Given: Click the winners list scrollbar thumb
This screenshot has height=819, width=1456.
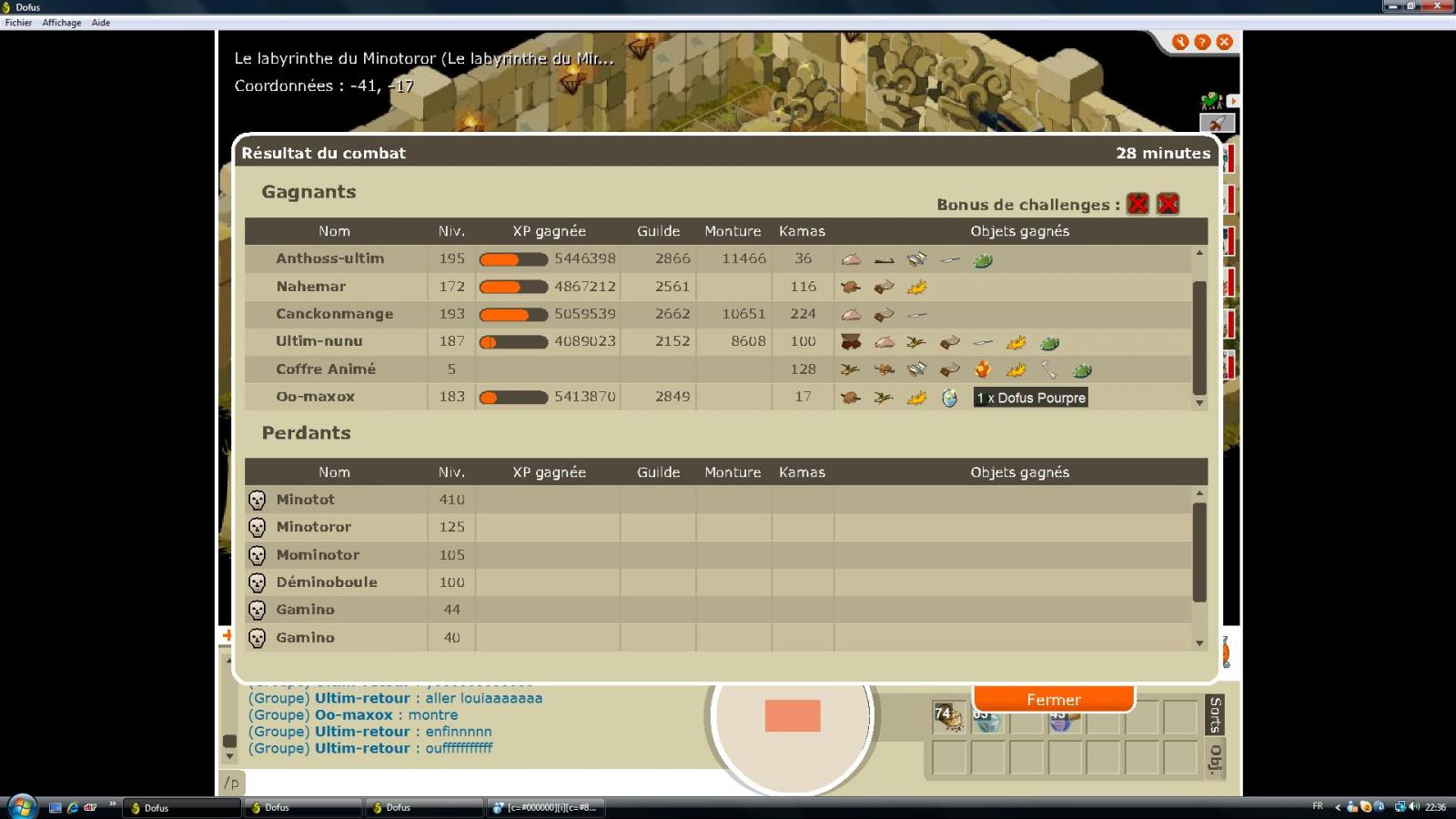Looking at the screenshot, I should (x=1199, y=337).
